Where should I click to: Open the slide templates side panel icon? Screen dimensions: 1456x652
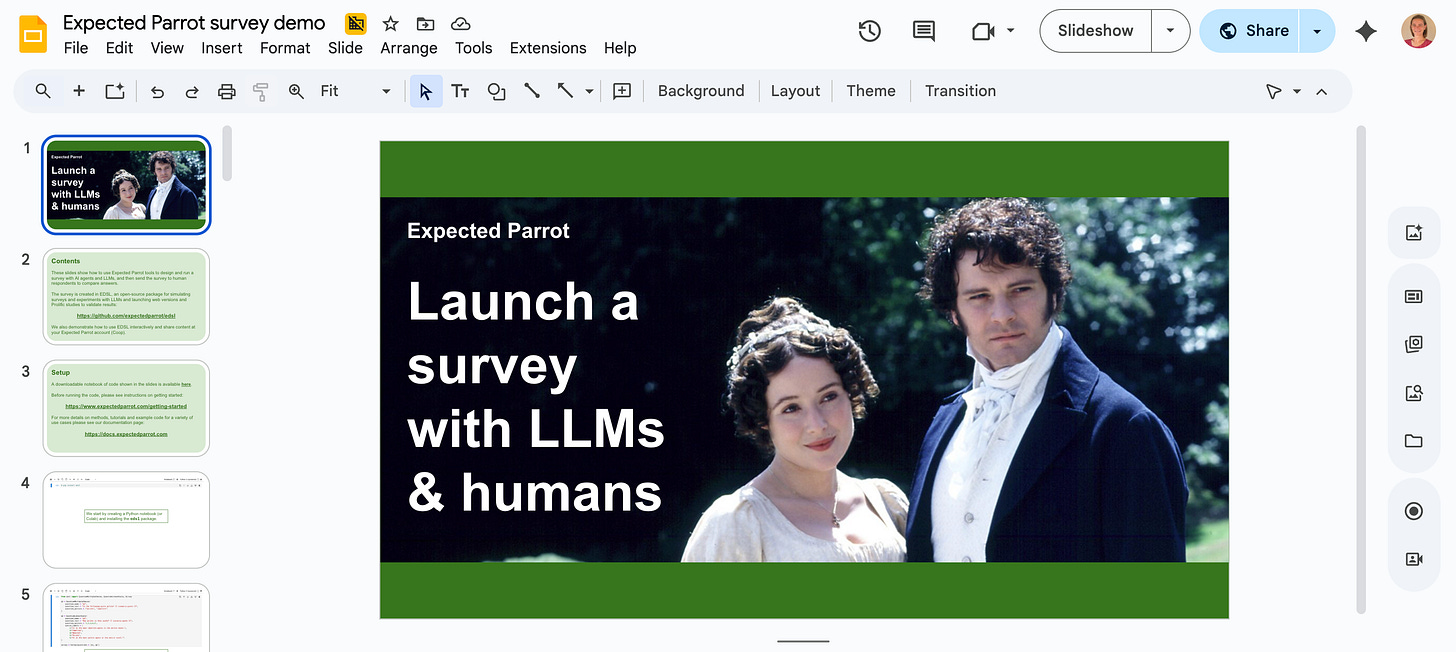coord(1414,297)
